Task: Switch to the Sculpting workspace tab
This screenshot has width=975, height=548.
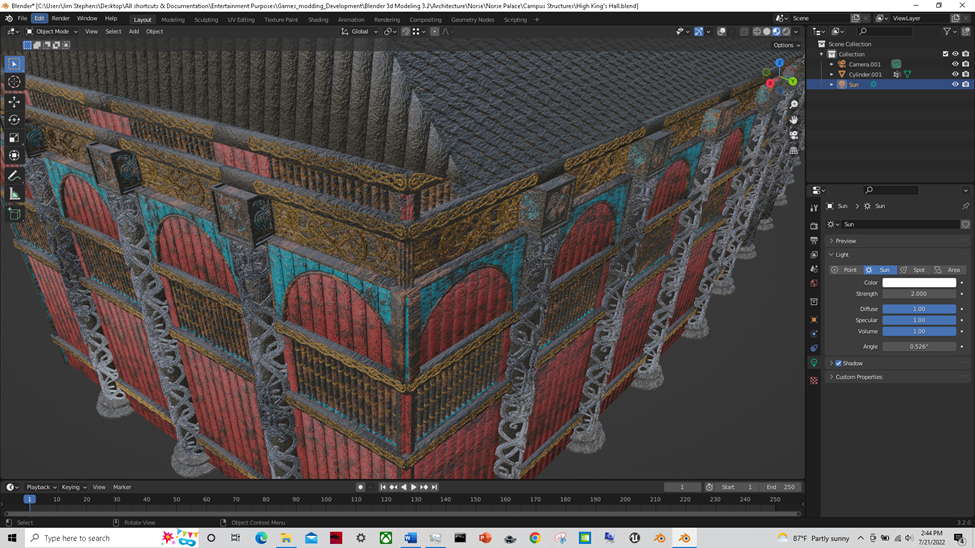Action: (206, 19)
